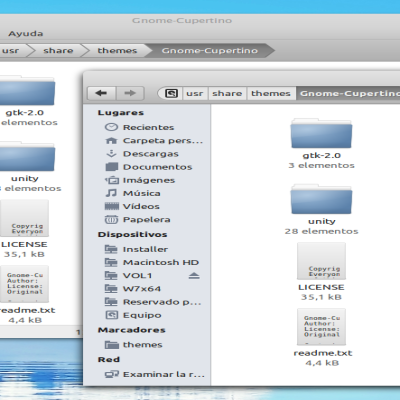The image size is (400, 400).
Task: Open Papelera in the sidebar
Action: [147, 220]
